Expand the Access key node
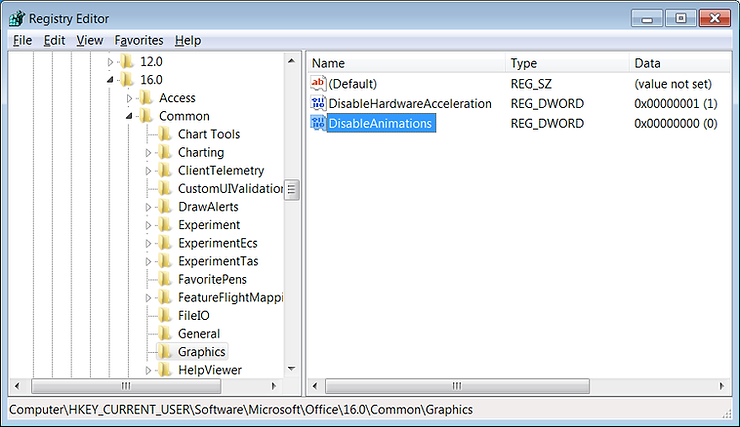740x427 pixels. coord(130,98)
